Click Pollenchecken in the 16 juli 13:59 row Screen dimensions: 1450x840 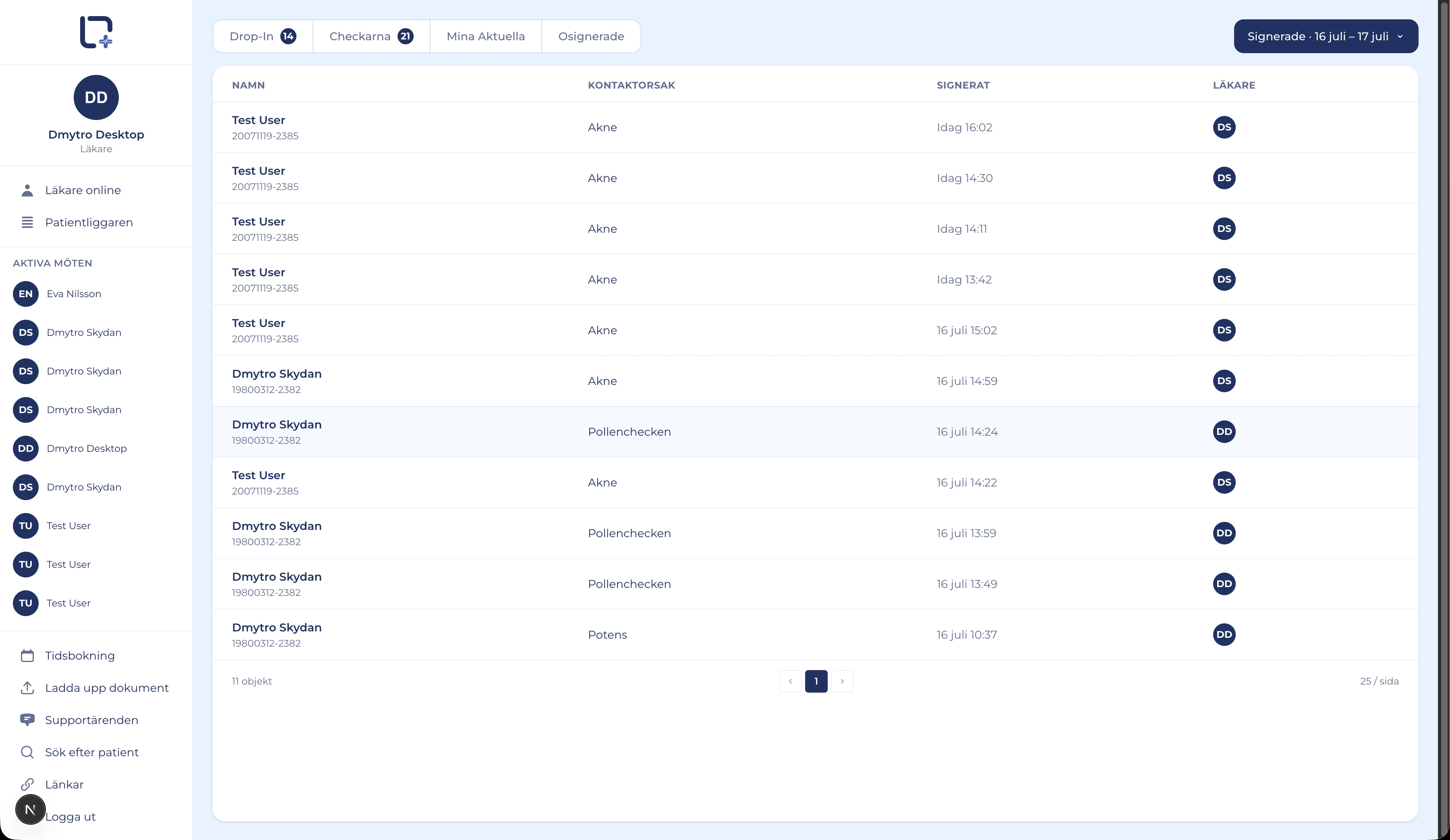coord(629,533)
